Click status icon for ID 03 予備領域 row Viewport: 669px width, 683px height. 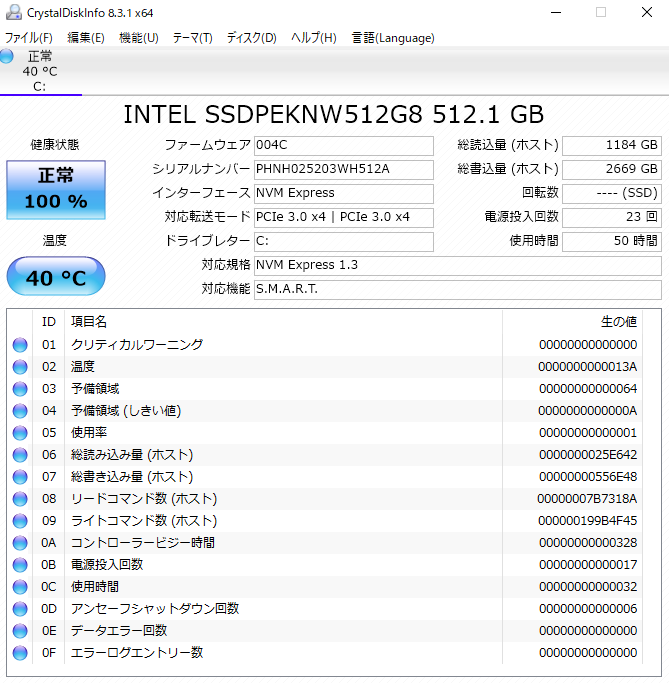point(20,389)
